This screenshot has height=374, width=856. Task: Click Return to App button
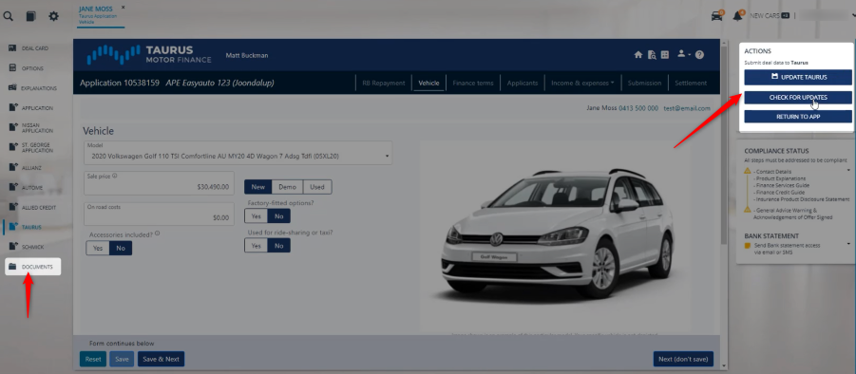pos(798,116)
